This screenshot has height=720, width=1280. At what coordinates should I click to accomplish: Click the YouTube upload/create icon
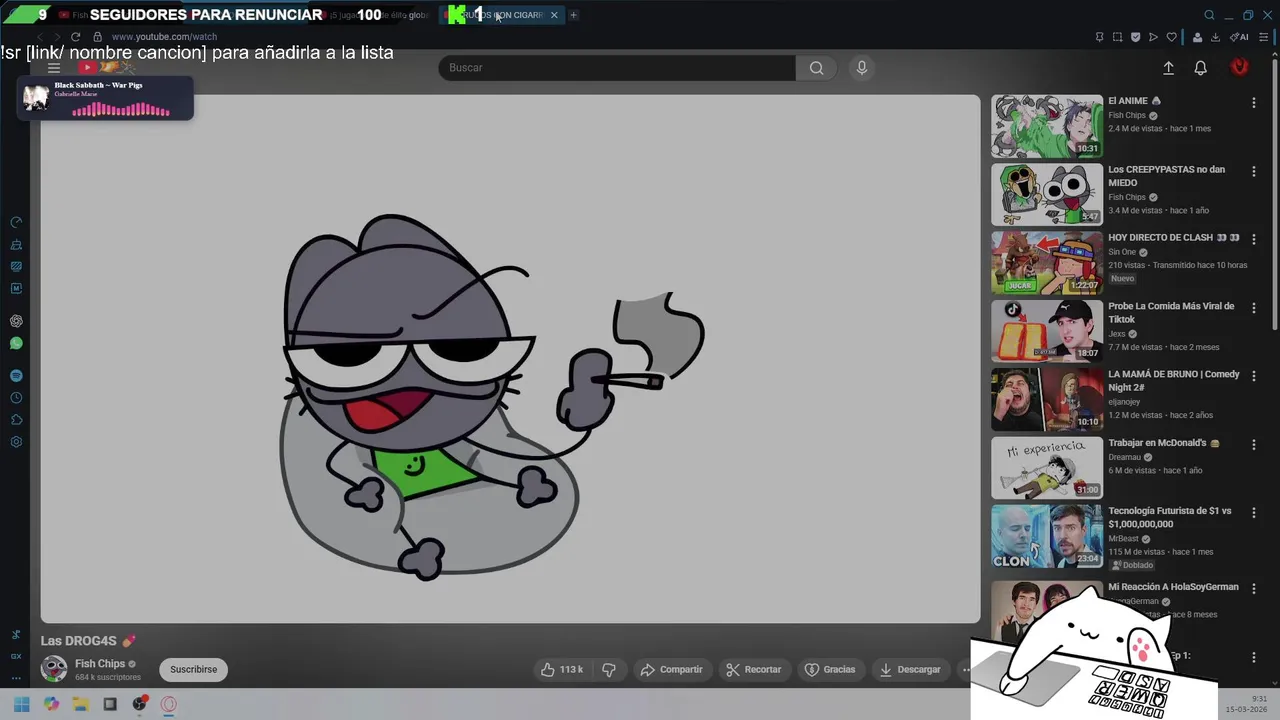coord(1168,68)
